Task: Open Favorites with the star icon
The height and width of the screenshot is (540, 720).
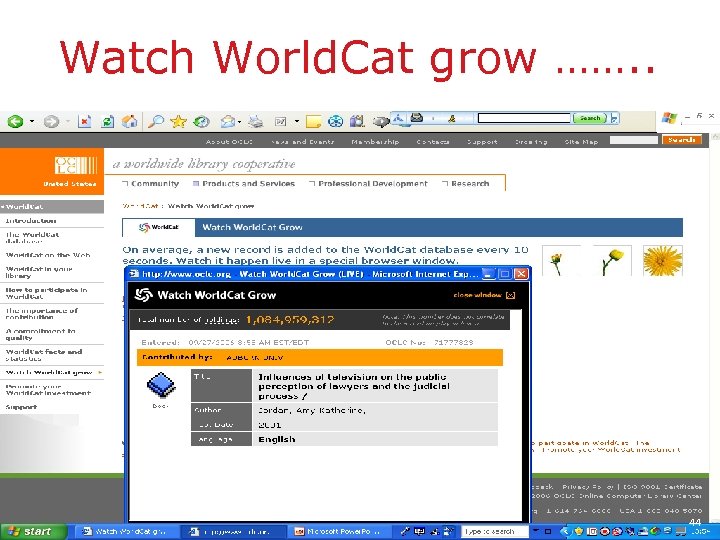Action: 178,122
